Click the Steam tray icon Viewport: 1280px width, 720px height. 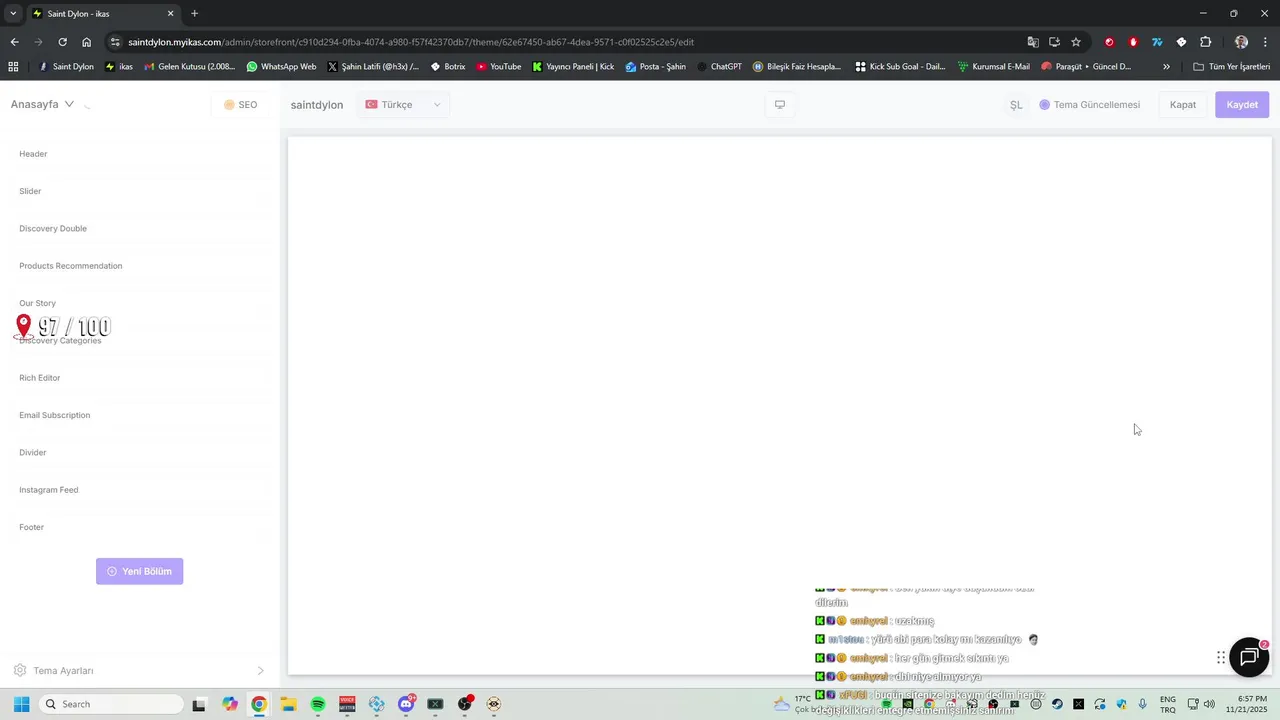click(x=1057, y=704)
